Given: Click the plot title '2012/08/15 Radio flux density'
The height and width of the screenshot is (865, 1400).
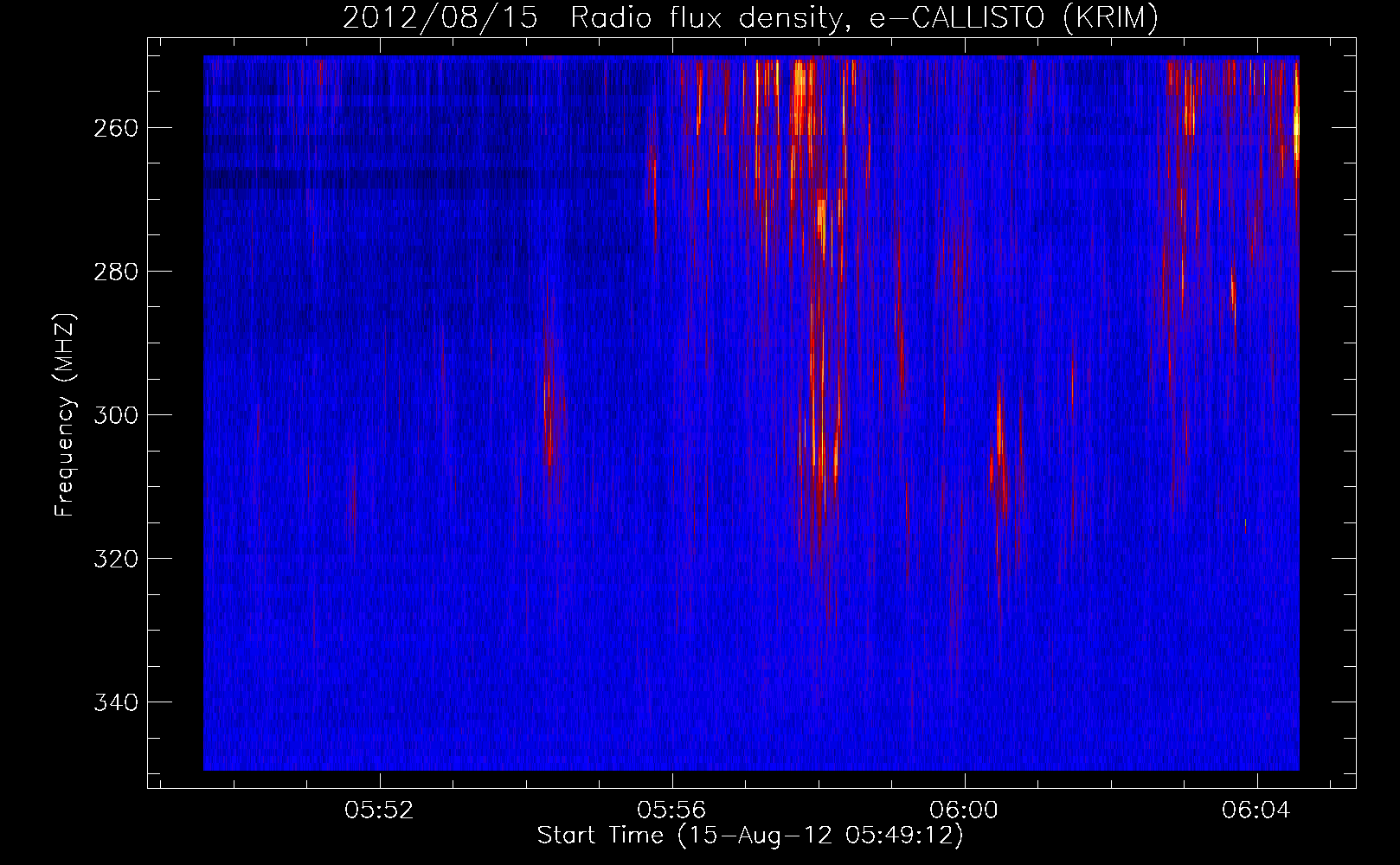Looking at the screenshot, I should click(750, 18).
